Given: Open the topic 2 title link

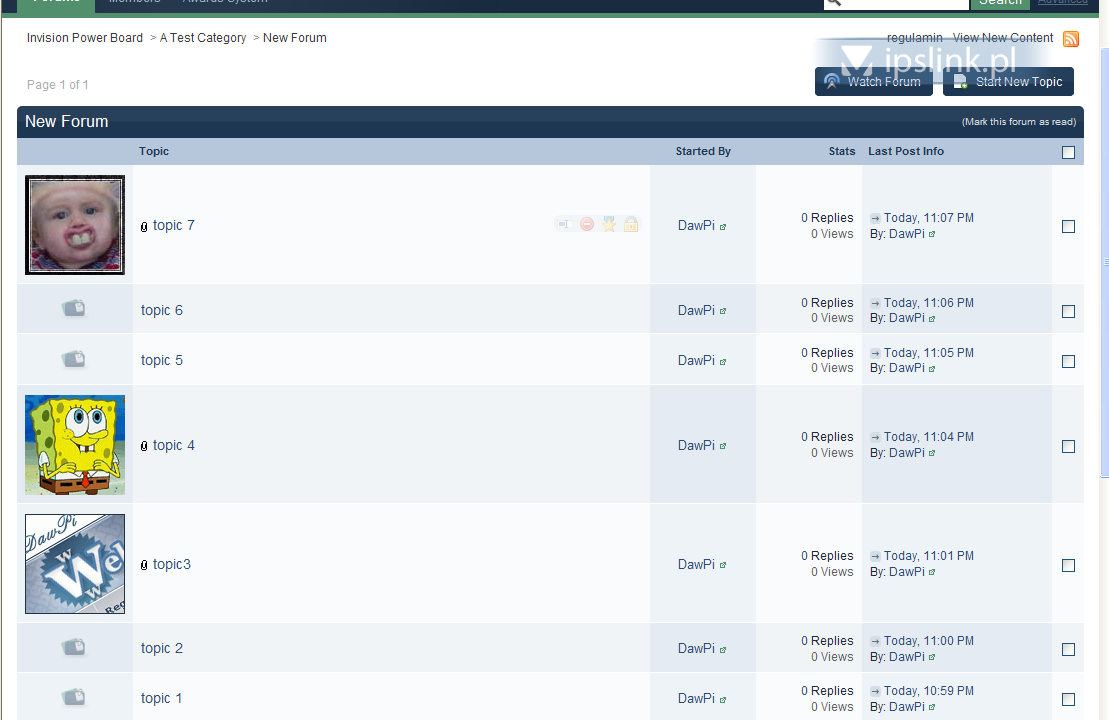Looking at the screenshot, I should point(161,648).
